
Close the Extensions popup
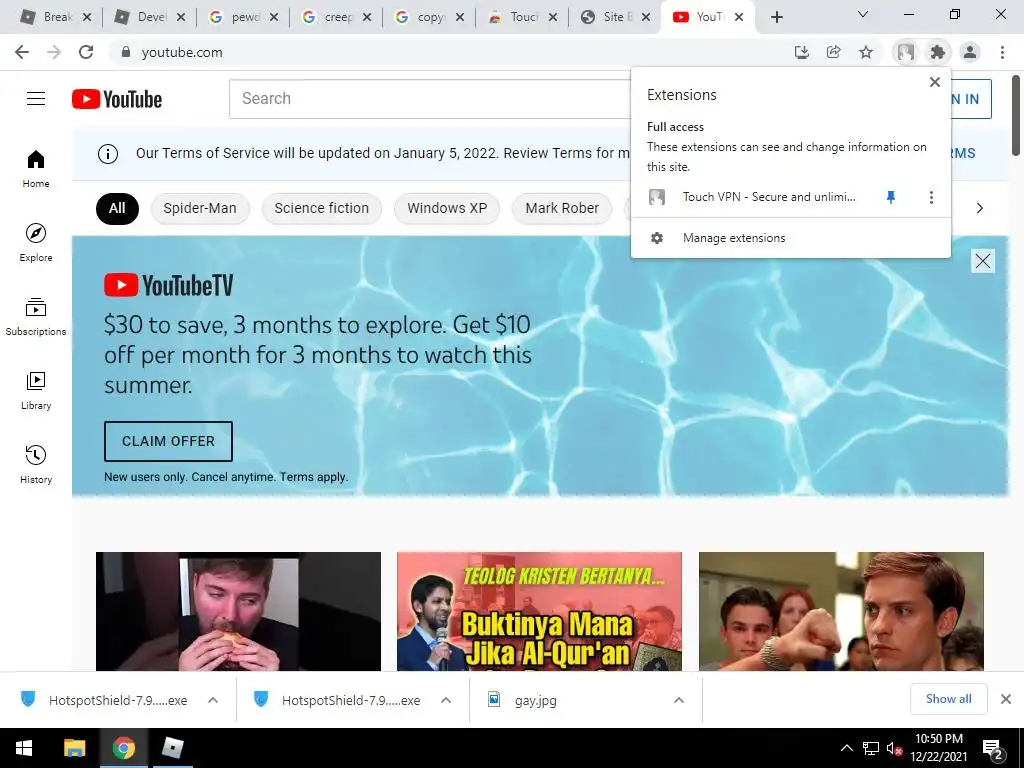click(935, 82)
